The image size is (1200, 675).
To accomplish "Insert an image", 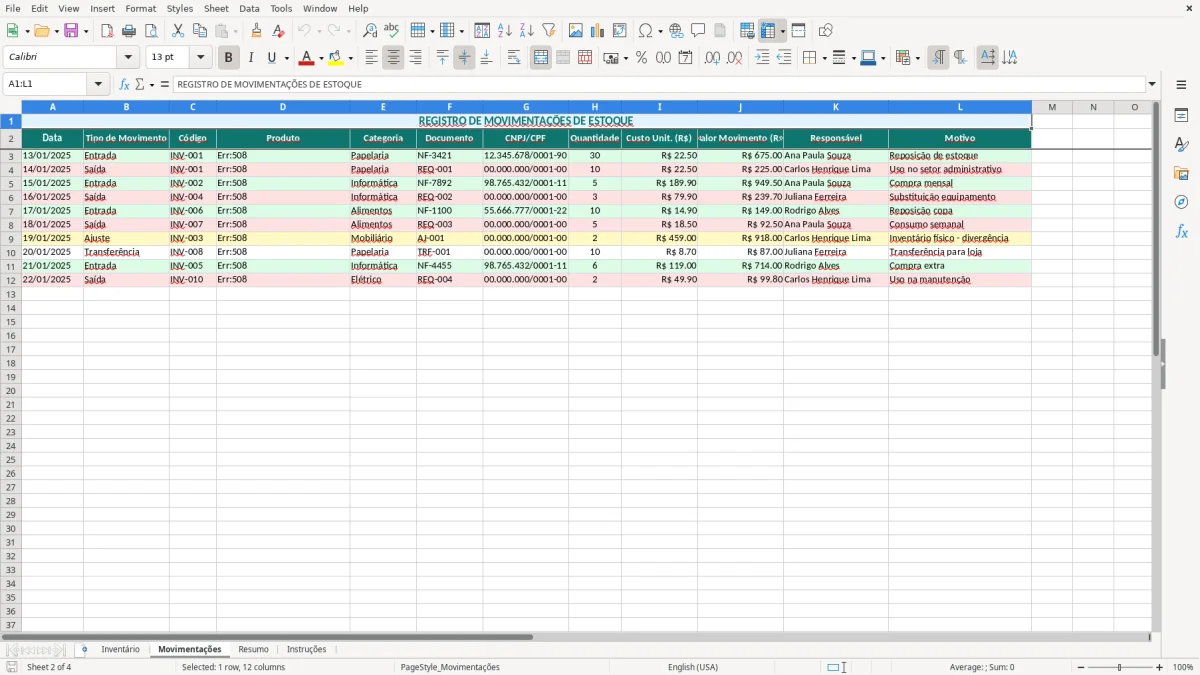I will coord(576,31).
